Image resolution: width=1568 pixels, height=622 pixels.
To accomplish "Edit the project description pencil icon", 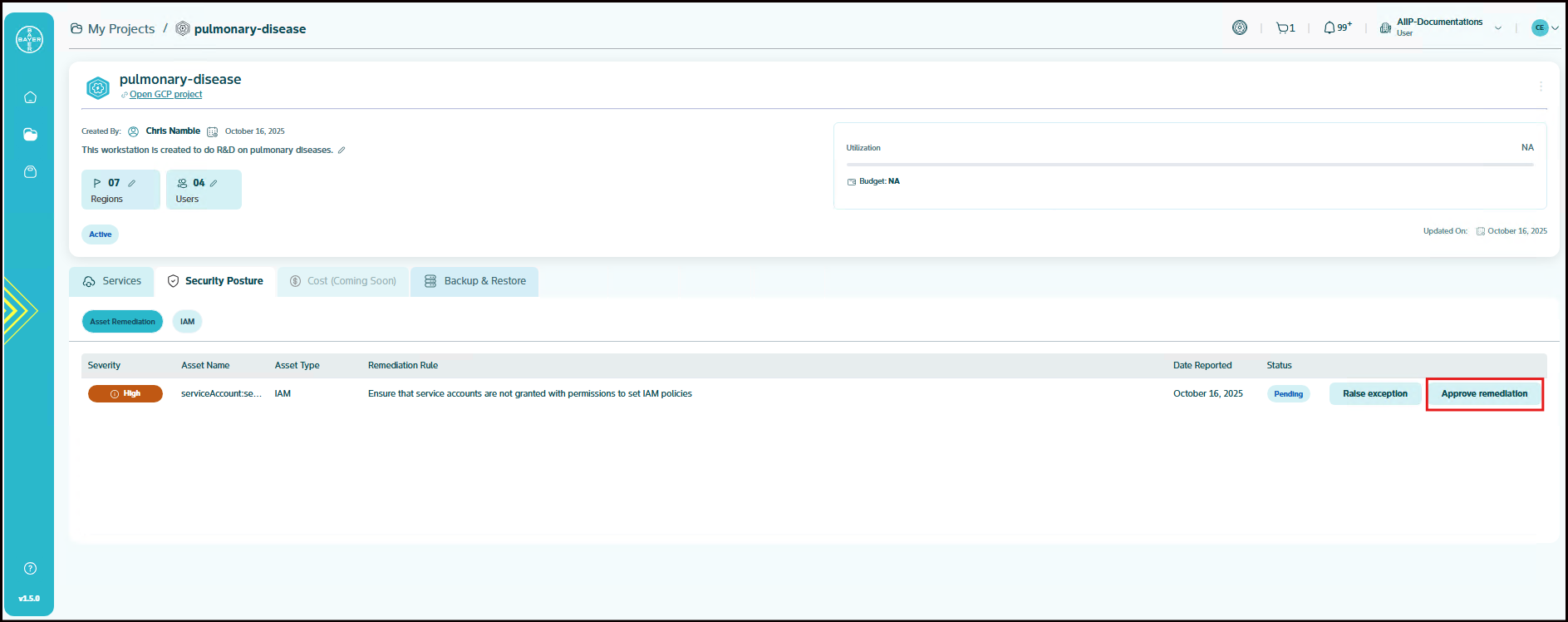I will 342,151.
